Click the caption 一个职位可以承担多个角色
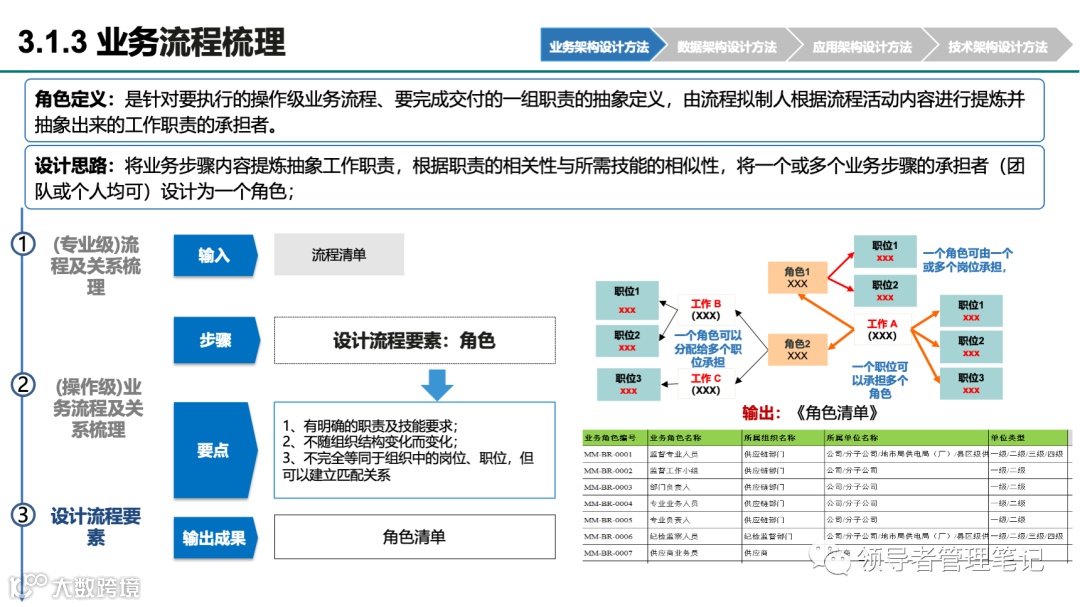The image size is (1080, 607). pyautogui.click(x=880, y=380)
